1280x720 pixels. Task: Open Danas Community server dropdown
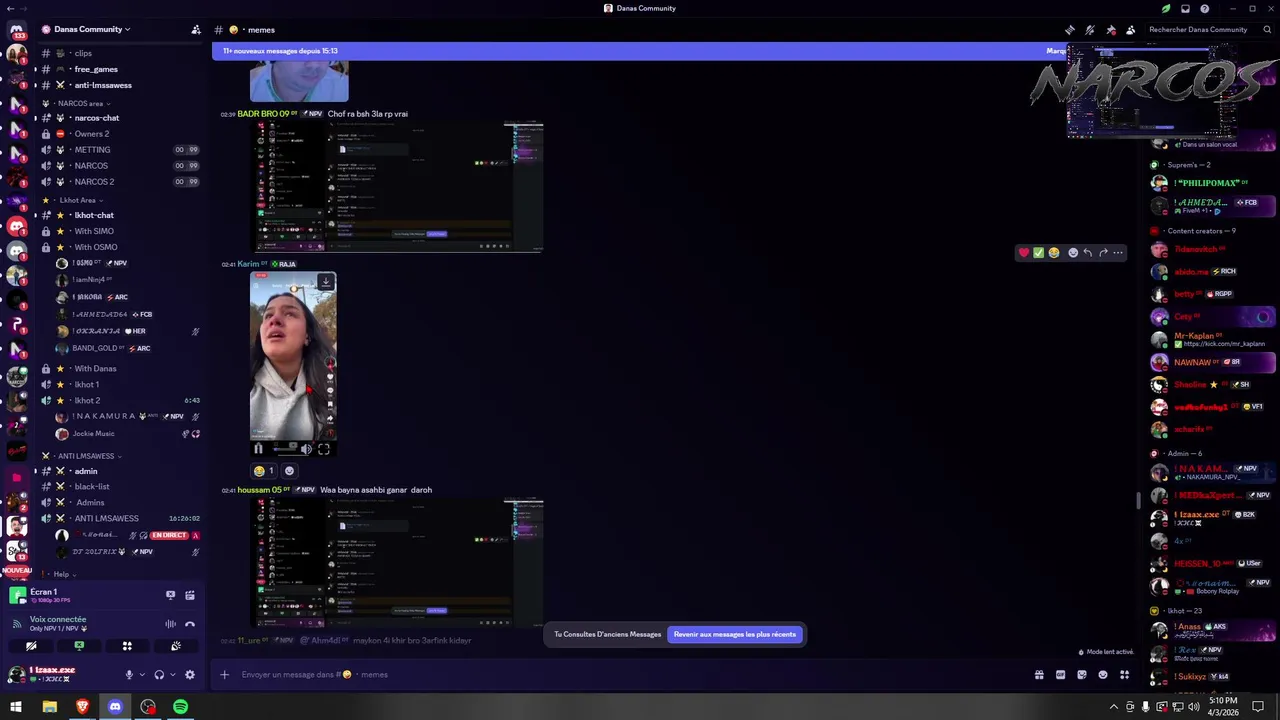coord(92,30)
